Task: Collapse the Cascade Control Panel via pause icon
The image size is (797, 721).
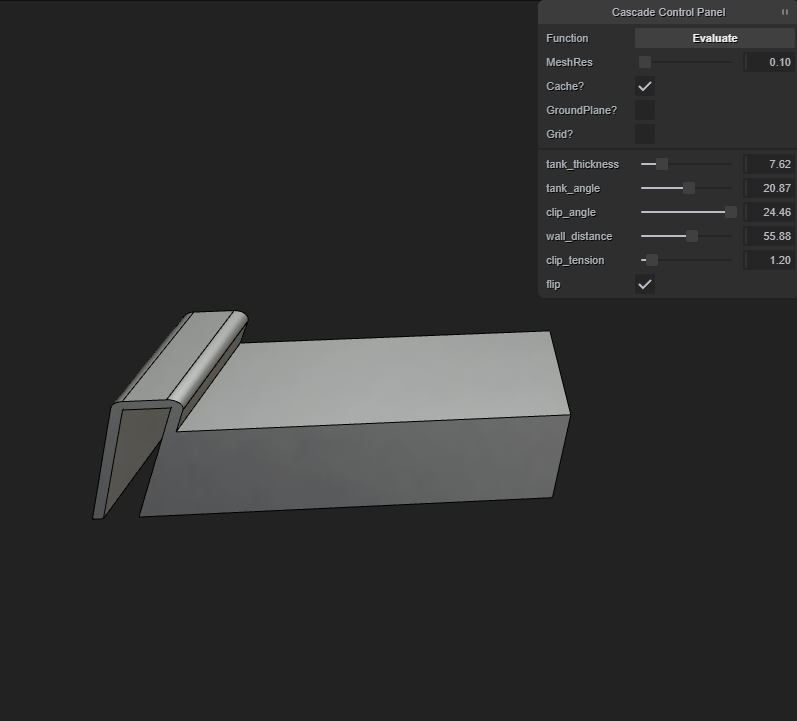Action: click(785, 12)
